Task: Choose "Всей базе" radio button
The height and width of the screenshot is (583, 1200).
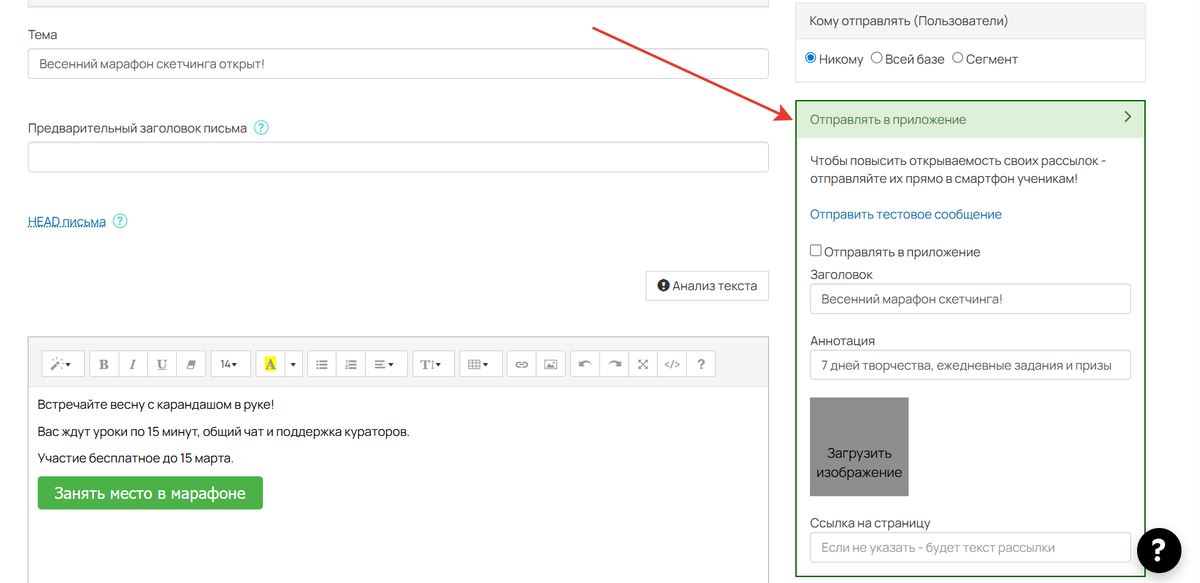Action: [877, 59]
